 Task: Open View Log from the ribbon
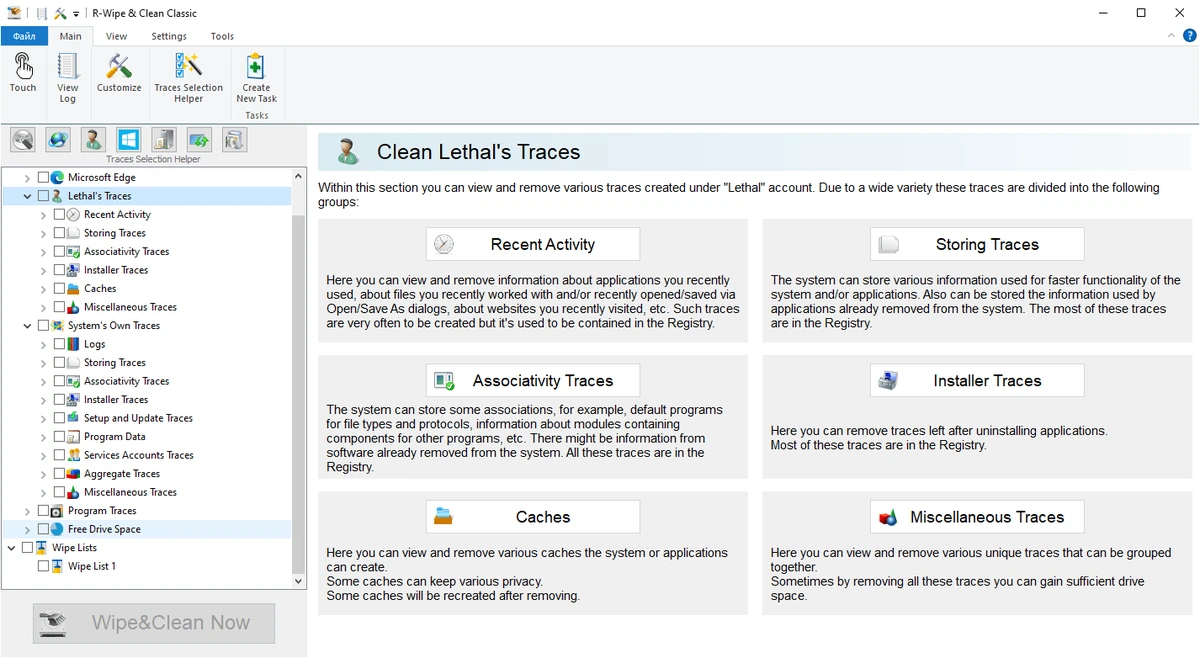coord(67,79)
